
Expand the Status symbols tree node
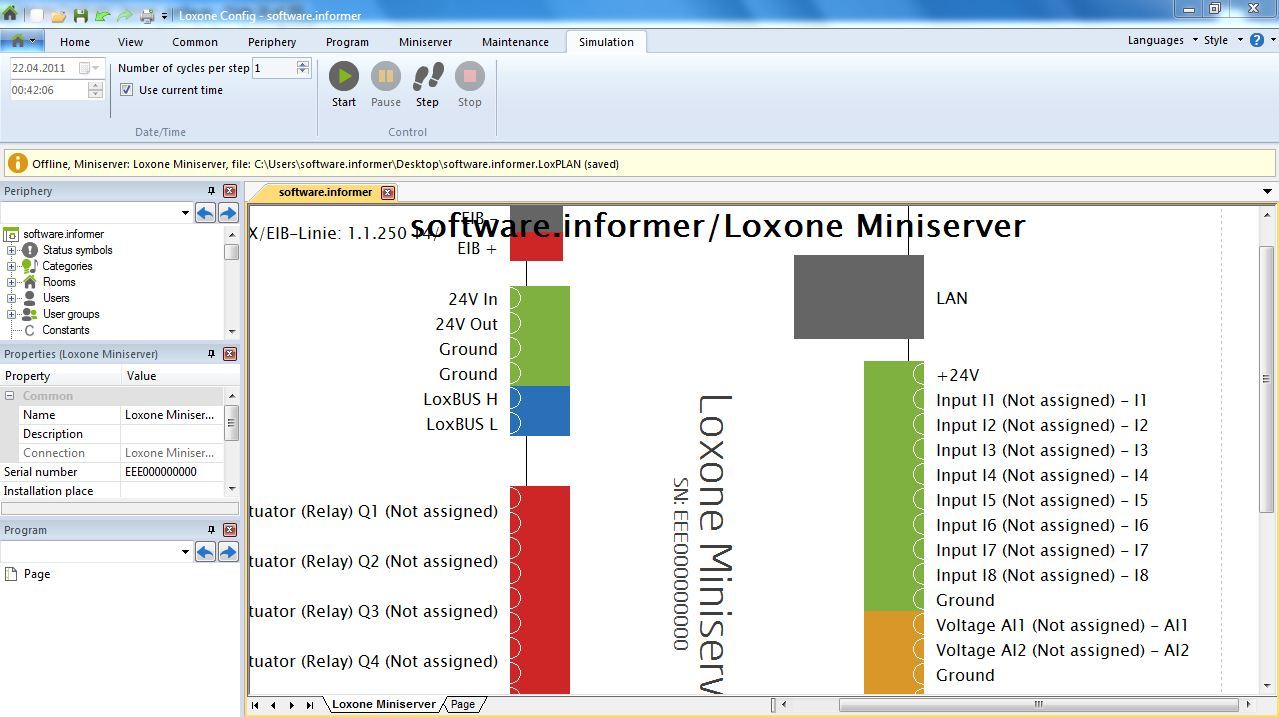coord(11,250)
